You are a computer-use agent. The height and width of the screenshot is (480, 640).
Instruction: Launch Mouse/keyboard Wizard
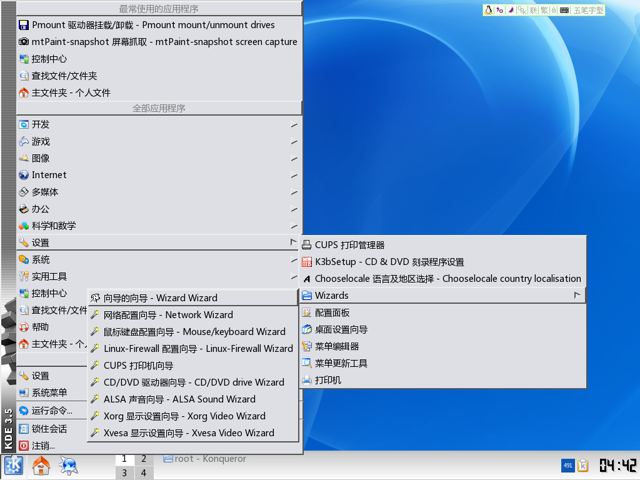click(193, 331)
